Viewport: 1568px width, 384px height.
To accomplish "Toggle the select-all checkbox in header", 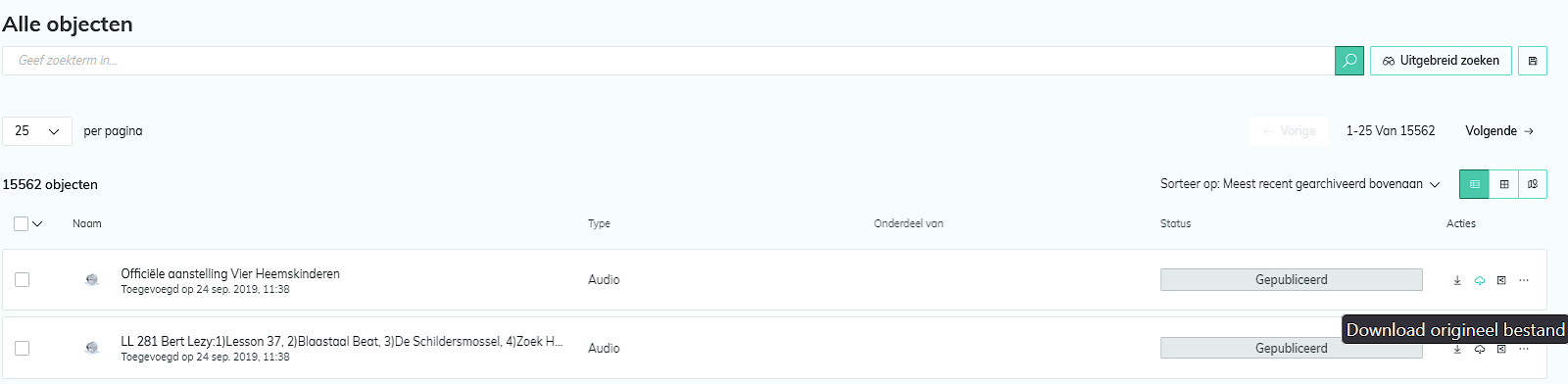I will 22,223.
